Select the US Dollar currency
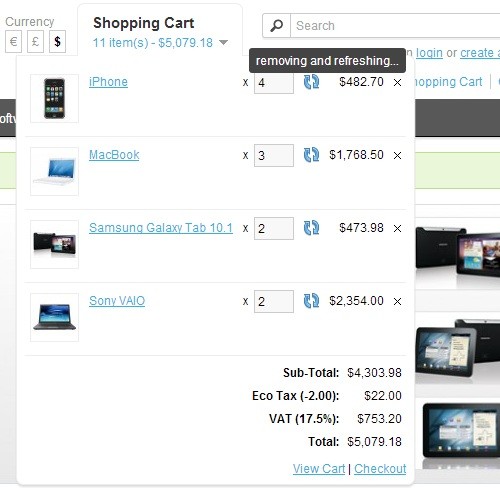Viewport: 500px width, 500px height. (57, 42)
